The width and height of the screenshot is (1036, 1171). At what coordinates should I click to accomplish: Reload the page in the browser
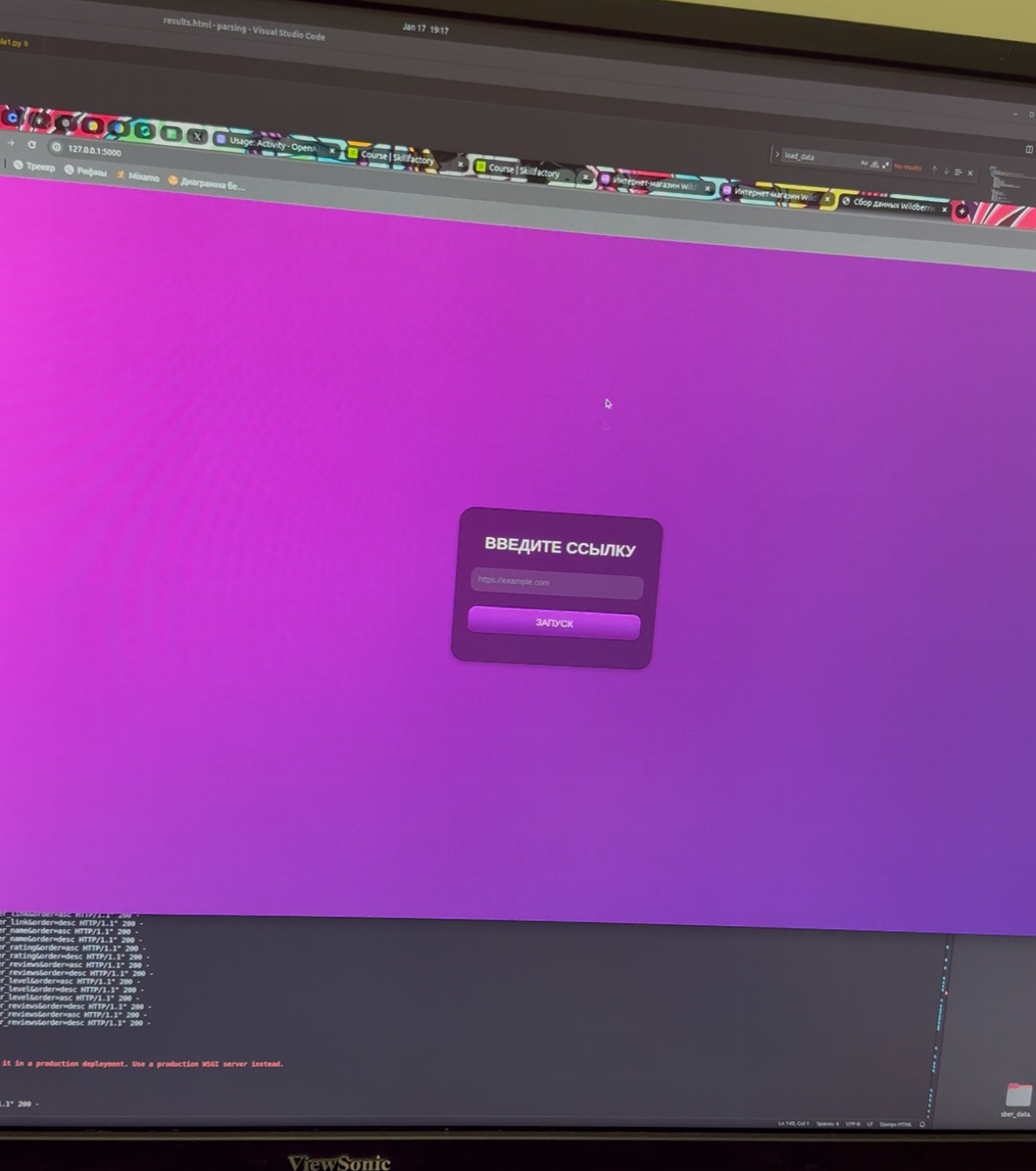tap(31, 144)
